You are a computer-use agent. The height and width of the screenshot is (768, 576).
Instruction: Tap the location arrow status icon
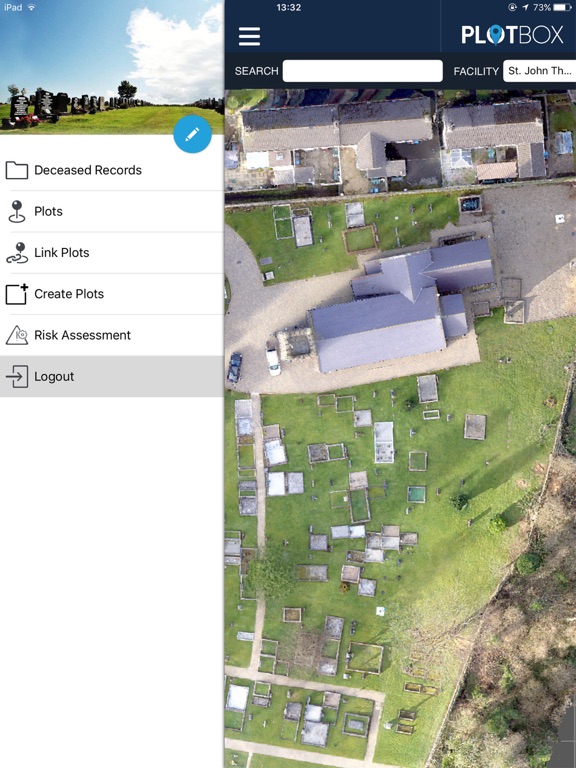point(526,7)
